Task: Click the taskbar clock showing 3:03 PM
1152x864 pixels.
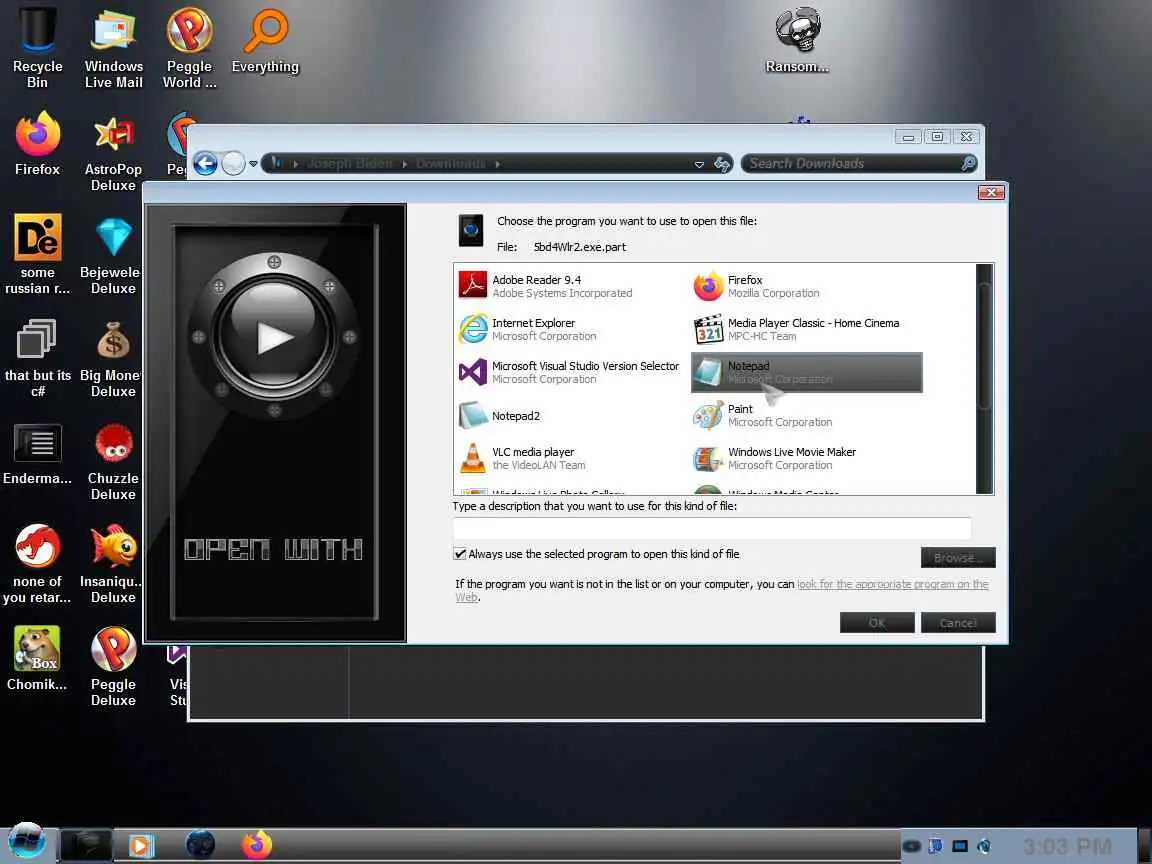Action: 1067,846
